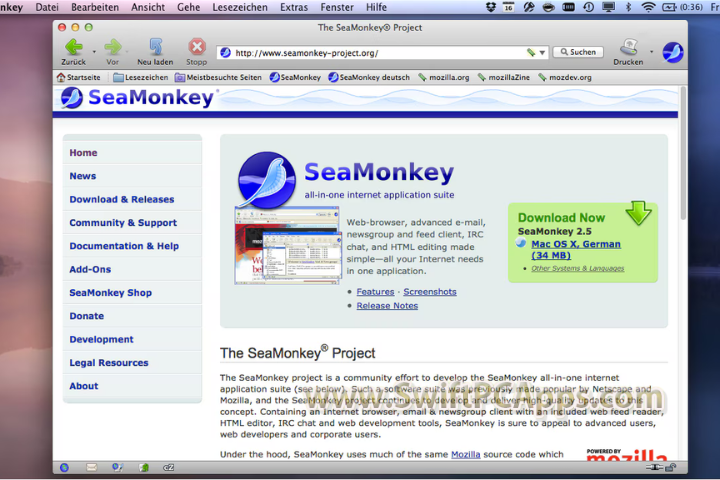Click the green download arrow icon
The width and height of the screenshot is (720, 480).
pyautogui.click(x=638, y=213)
